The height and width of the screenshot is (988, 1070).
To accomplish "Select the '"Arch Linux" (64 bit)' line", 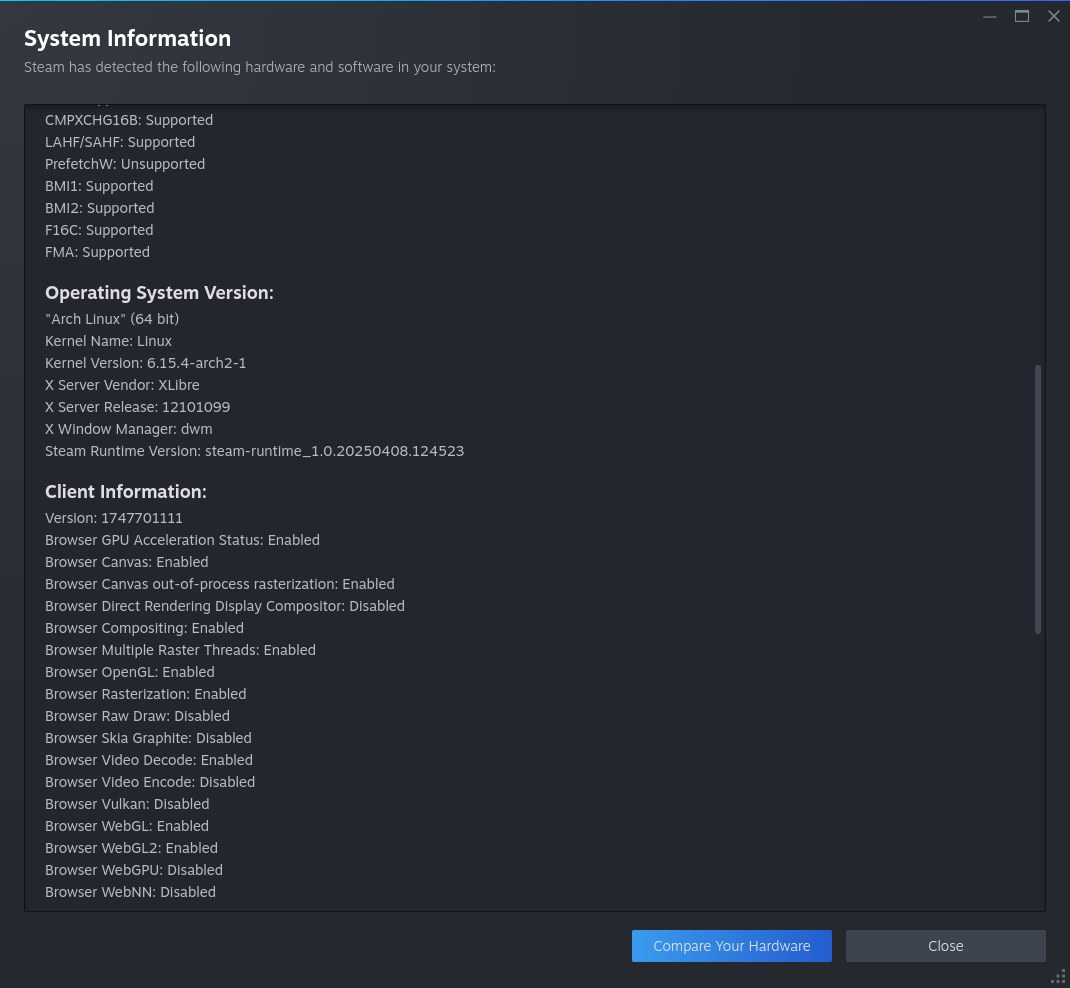I will coord(112,319).
